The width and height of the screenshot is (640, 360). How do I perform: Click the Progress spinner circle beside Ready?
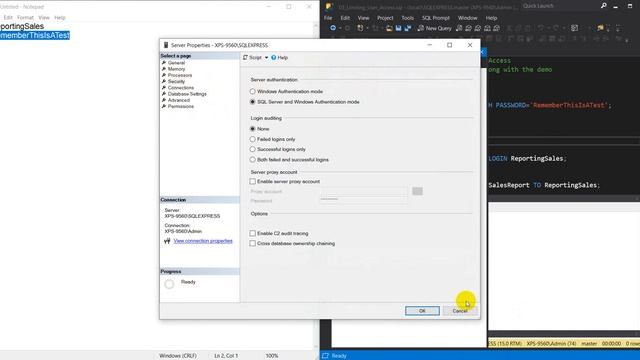pos(169,284)
